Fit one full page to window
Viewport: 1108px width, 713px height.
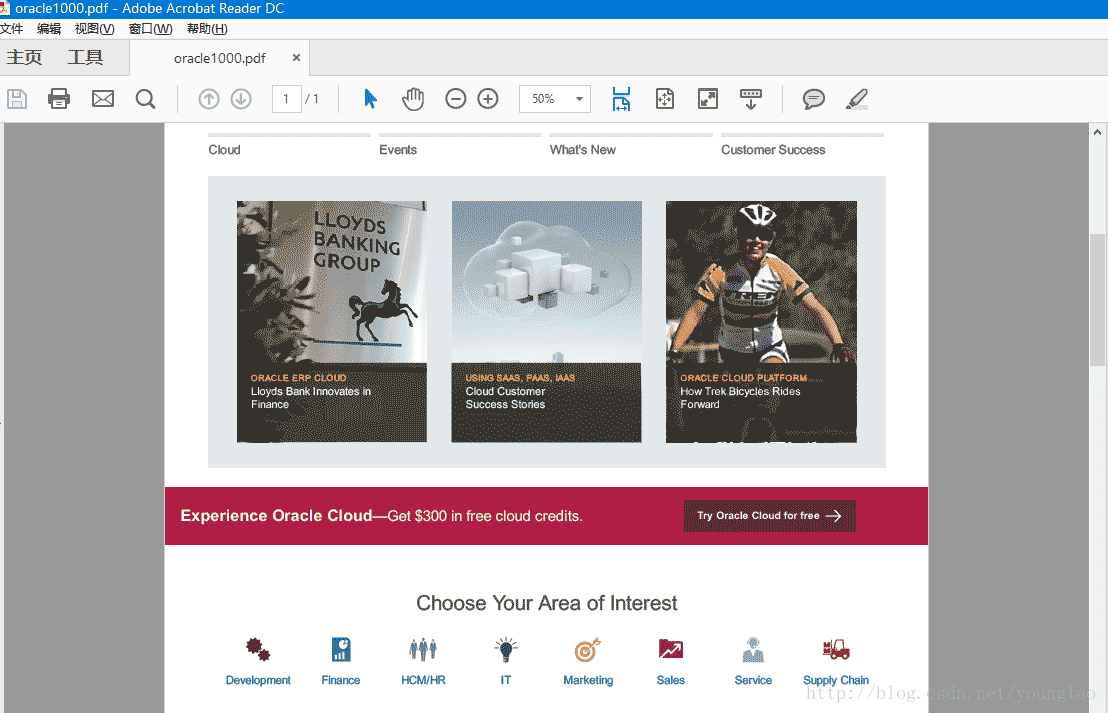point(665,99)
